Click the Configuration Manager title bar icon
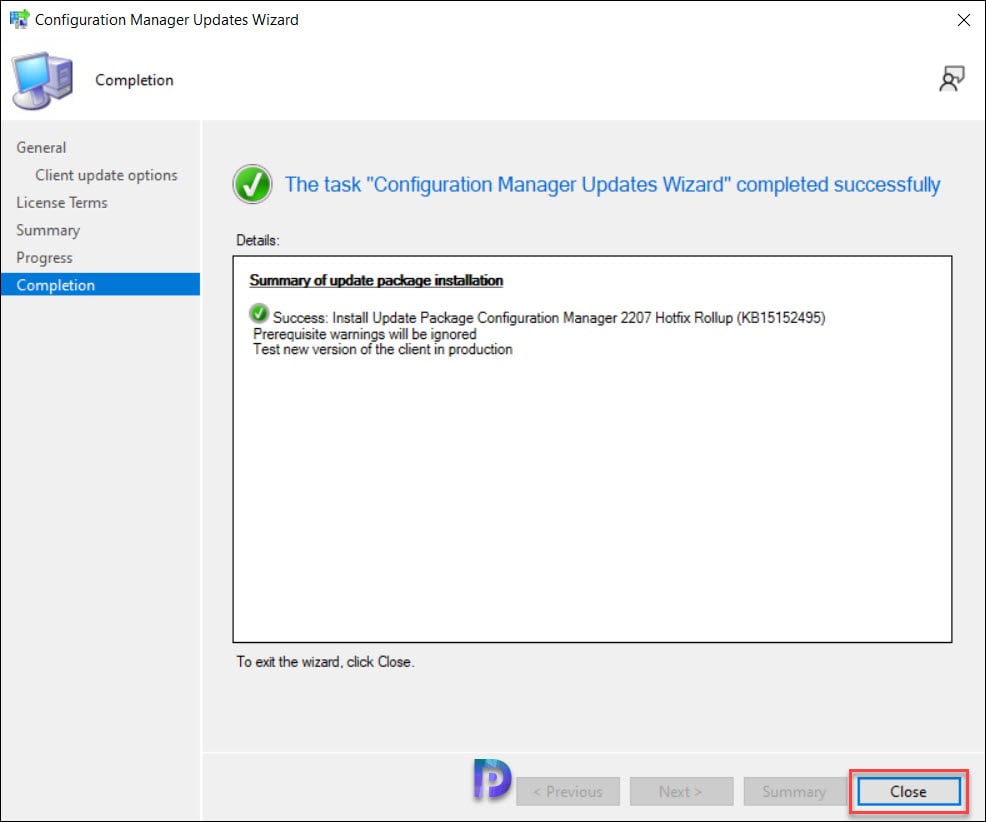The image size is (986, 822). (19, 19)
